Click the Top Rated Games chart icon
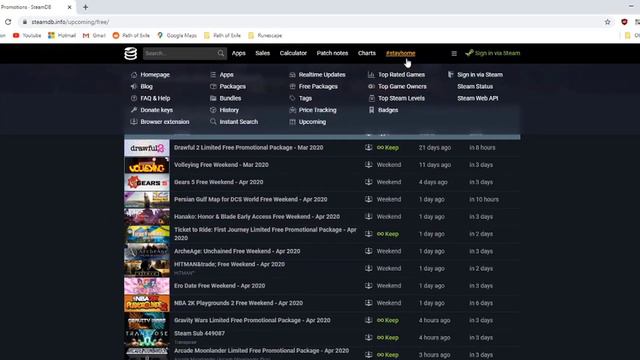This screenshot has width=640, height=360. coord(371,75)
